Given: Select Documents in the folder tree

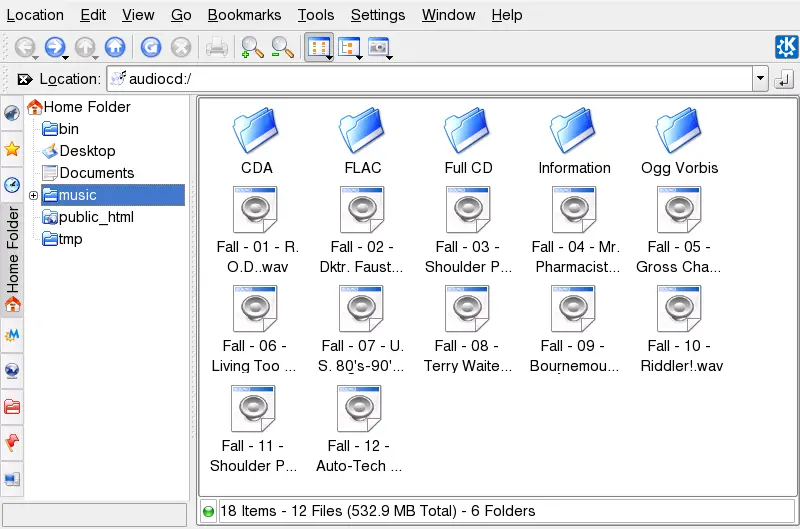Looking at the screenshot, I should click(x=96, y=173).
